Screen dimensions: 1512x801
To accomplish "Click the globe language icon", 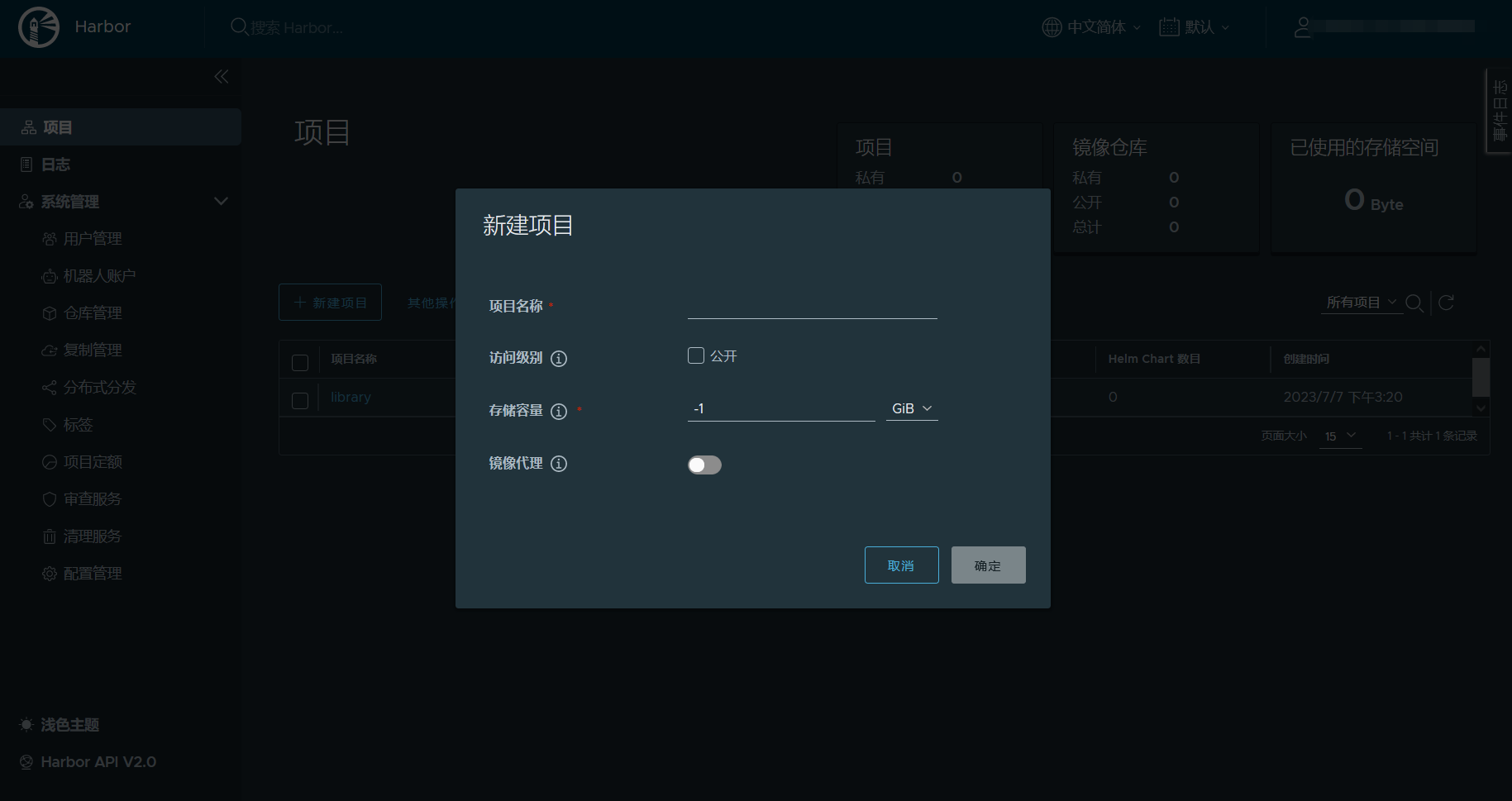I will [x=1052, y=27].
